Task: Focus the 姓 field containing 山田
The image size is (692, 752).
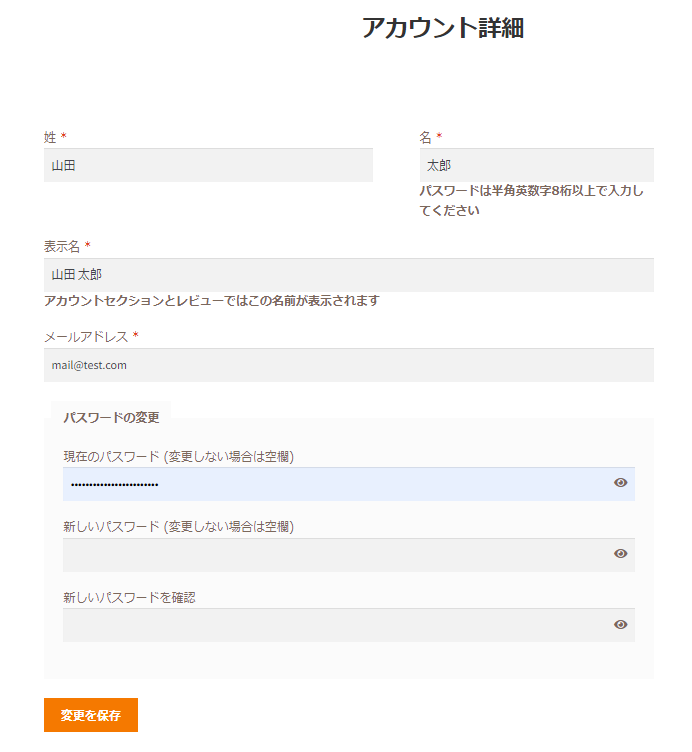Action: [x=208, y=166]
